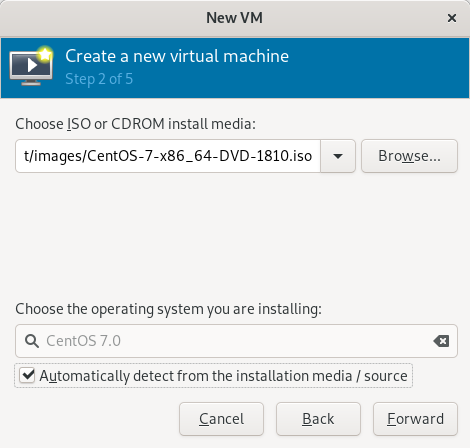Close the New VM dialog with X

(452, 18)
